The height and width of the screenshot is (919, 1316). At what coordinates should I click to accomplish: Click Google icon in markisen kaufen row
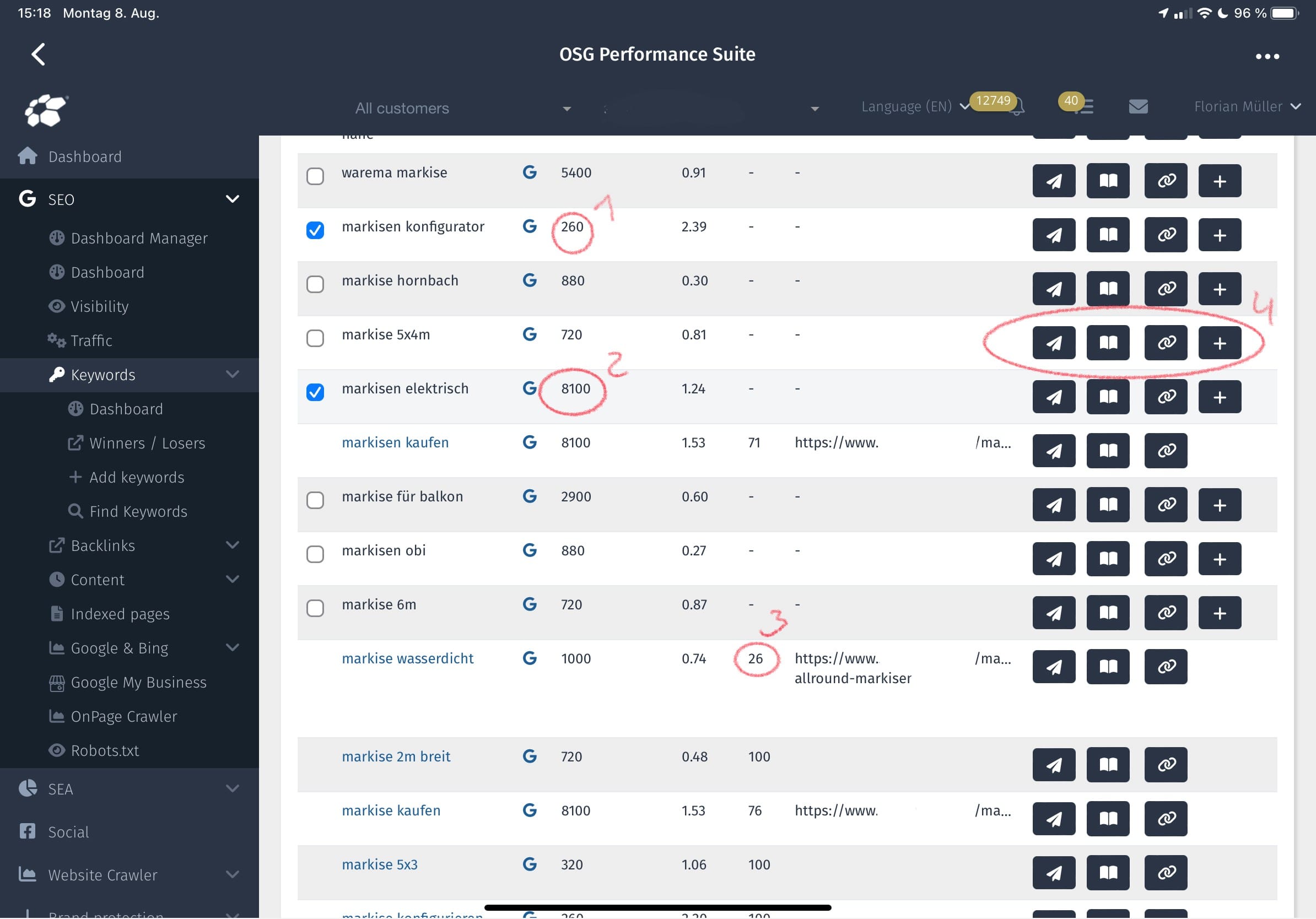(x=529, y=442)
